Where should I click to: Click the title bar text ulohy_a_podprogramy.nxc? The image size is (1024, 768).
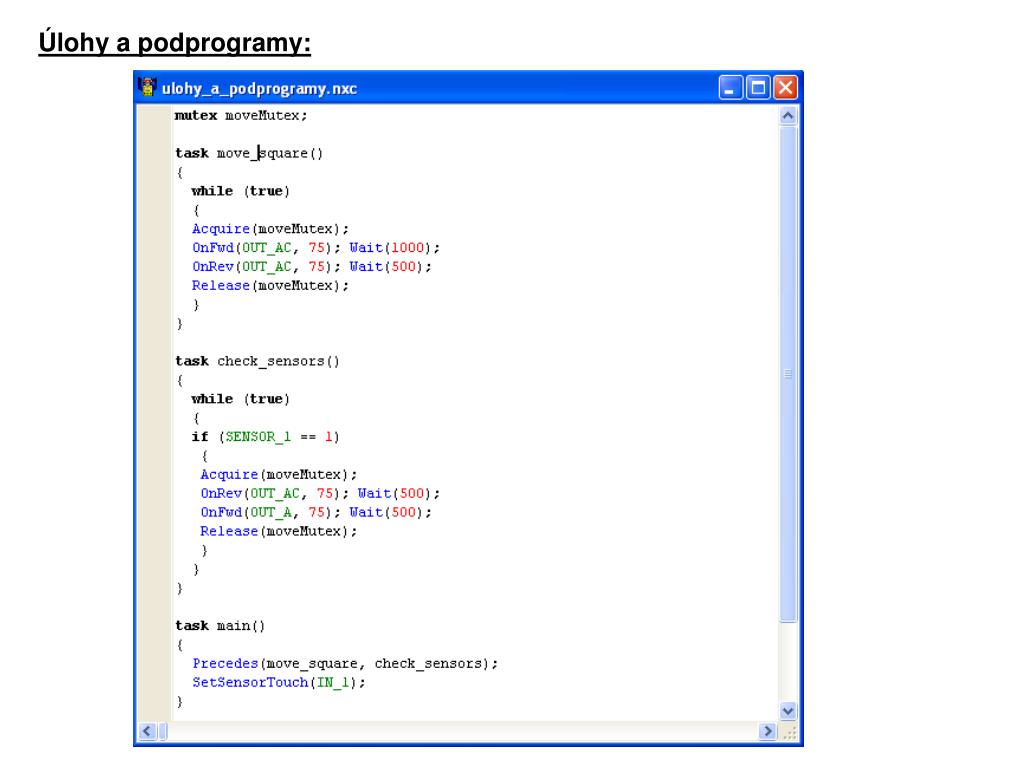click(259, 89)
